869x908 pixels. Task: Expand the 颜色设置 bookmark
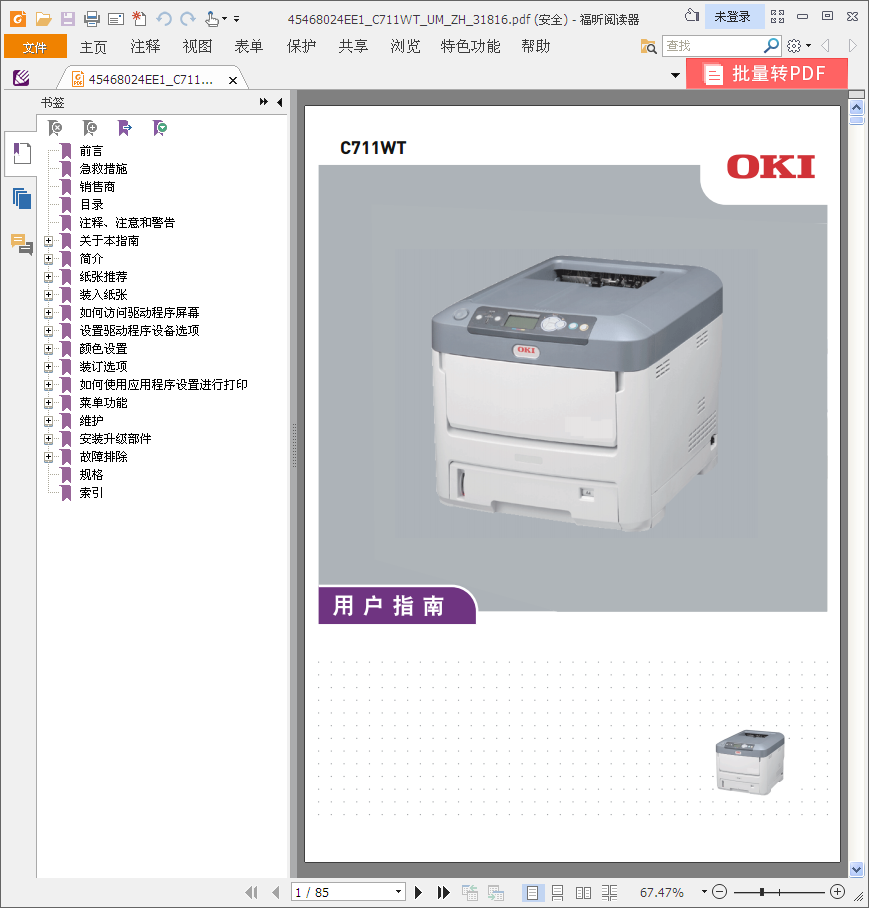pyautogui.click(x=49, y=349)
